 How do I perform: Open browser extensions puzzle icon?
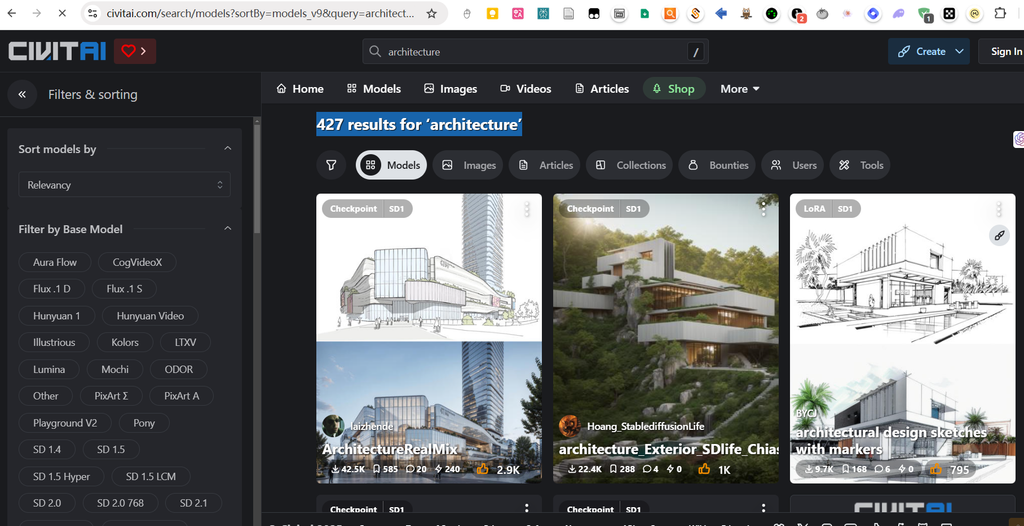click(1000, 13)
